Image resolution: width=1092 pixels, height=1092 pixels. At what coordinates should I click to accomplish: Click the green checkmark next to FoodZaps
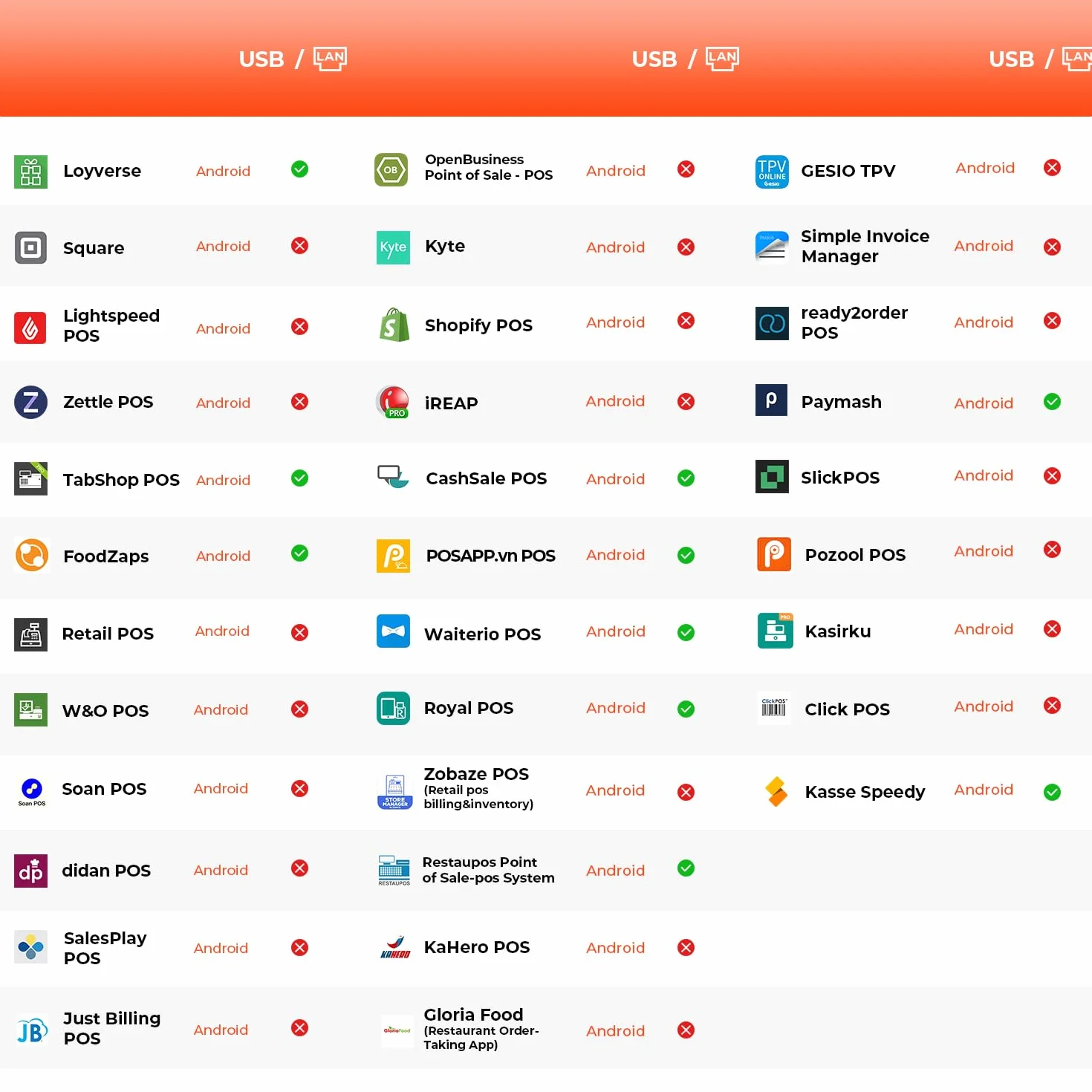(299, 553)
